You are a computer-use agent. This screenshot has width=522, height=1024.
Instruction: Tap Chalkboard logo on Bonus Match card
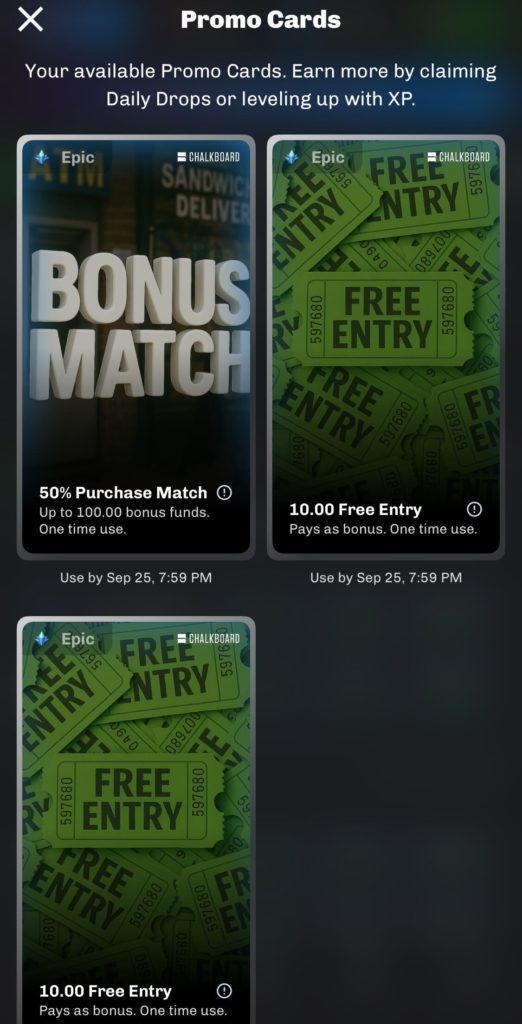coord(208,157)
